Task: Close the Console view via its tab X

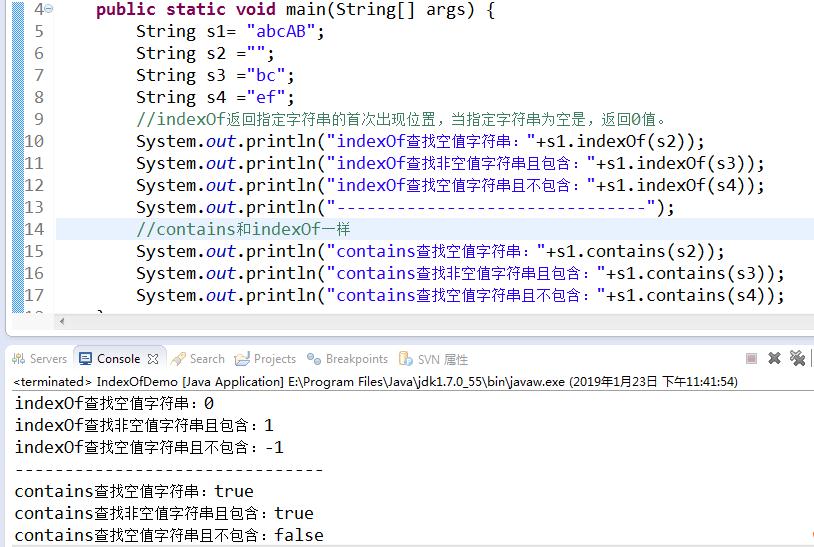Action: 153,359
